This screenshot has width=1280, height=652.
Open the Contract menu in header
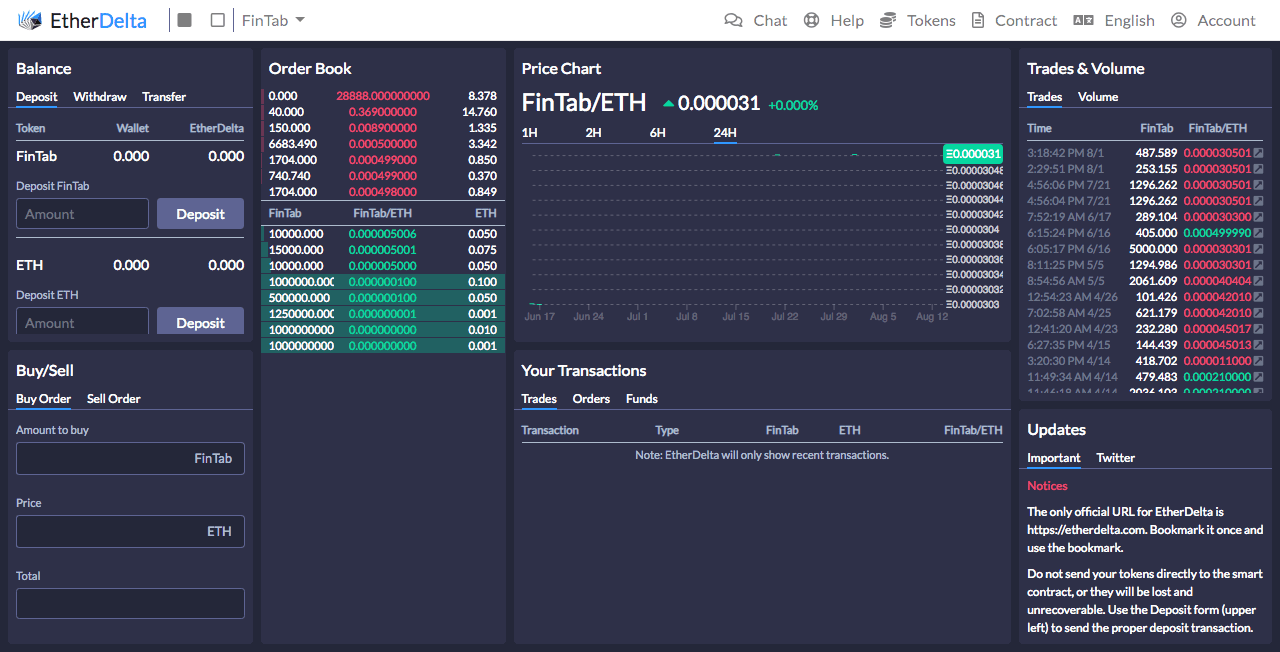click(x=1012, y=20)
